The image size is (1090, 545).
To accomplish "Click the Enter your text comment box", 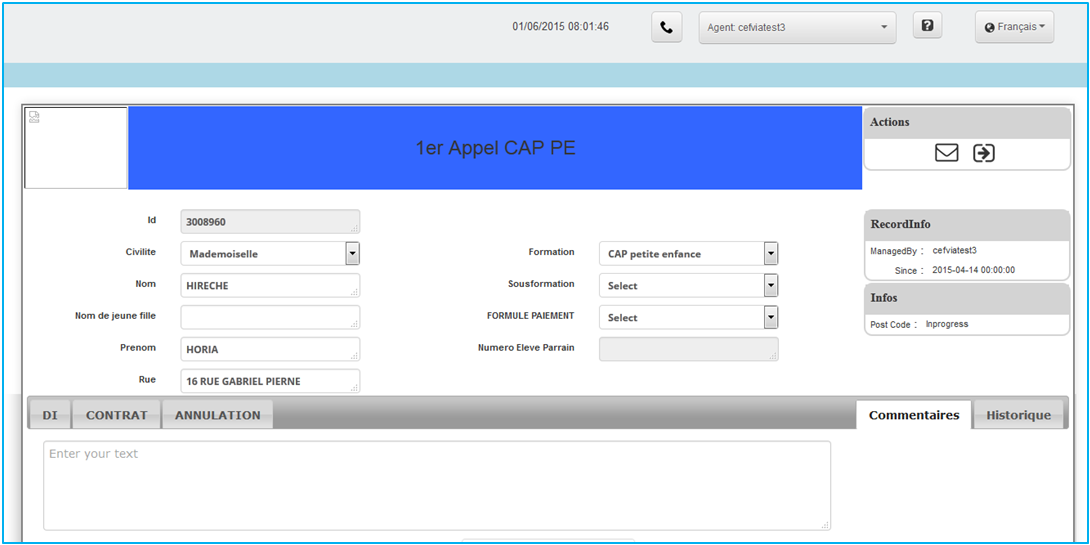I will (x=436, y=485).
